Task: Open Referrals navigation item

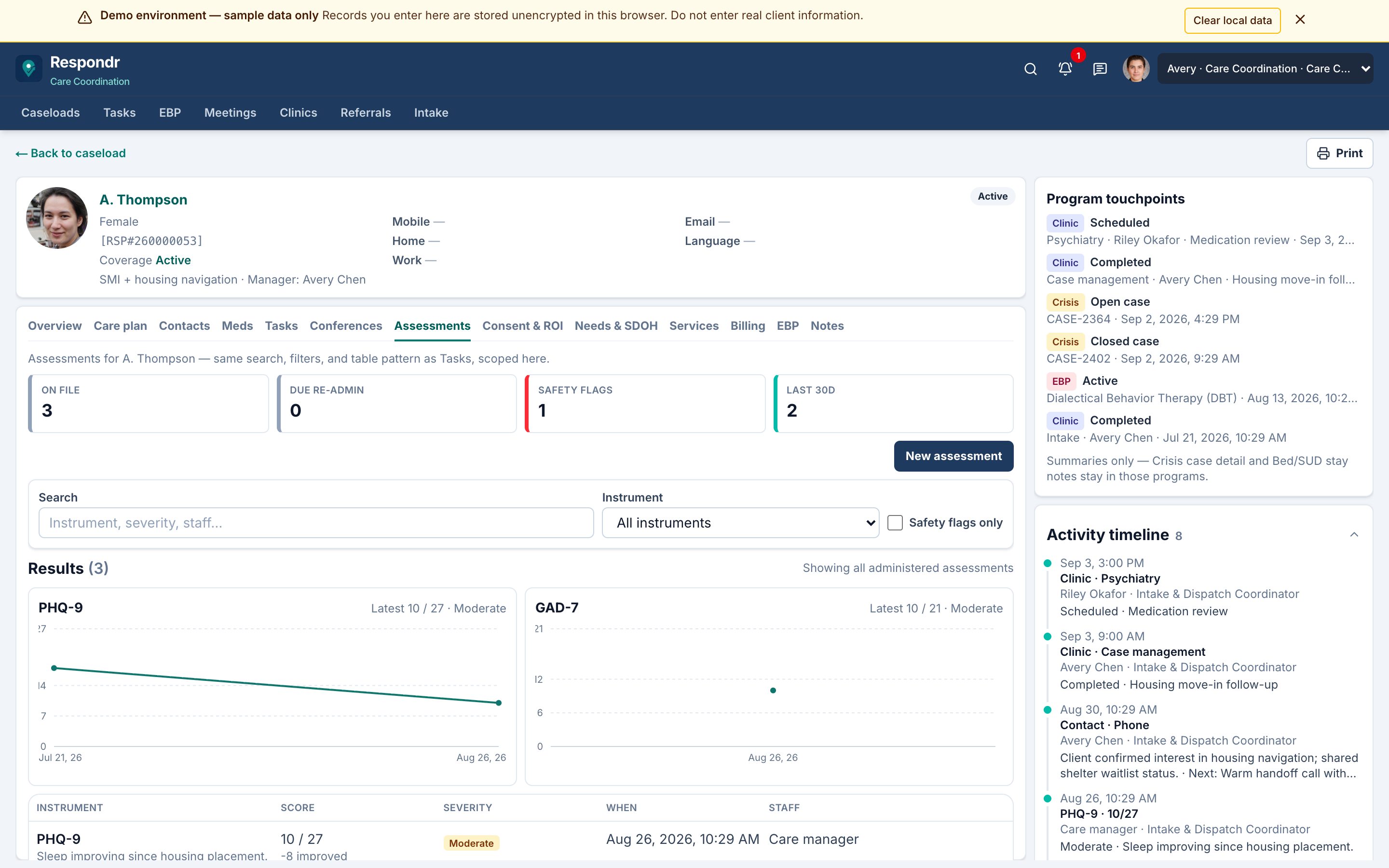Action: 366,113
